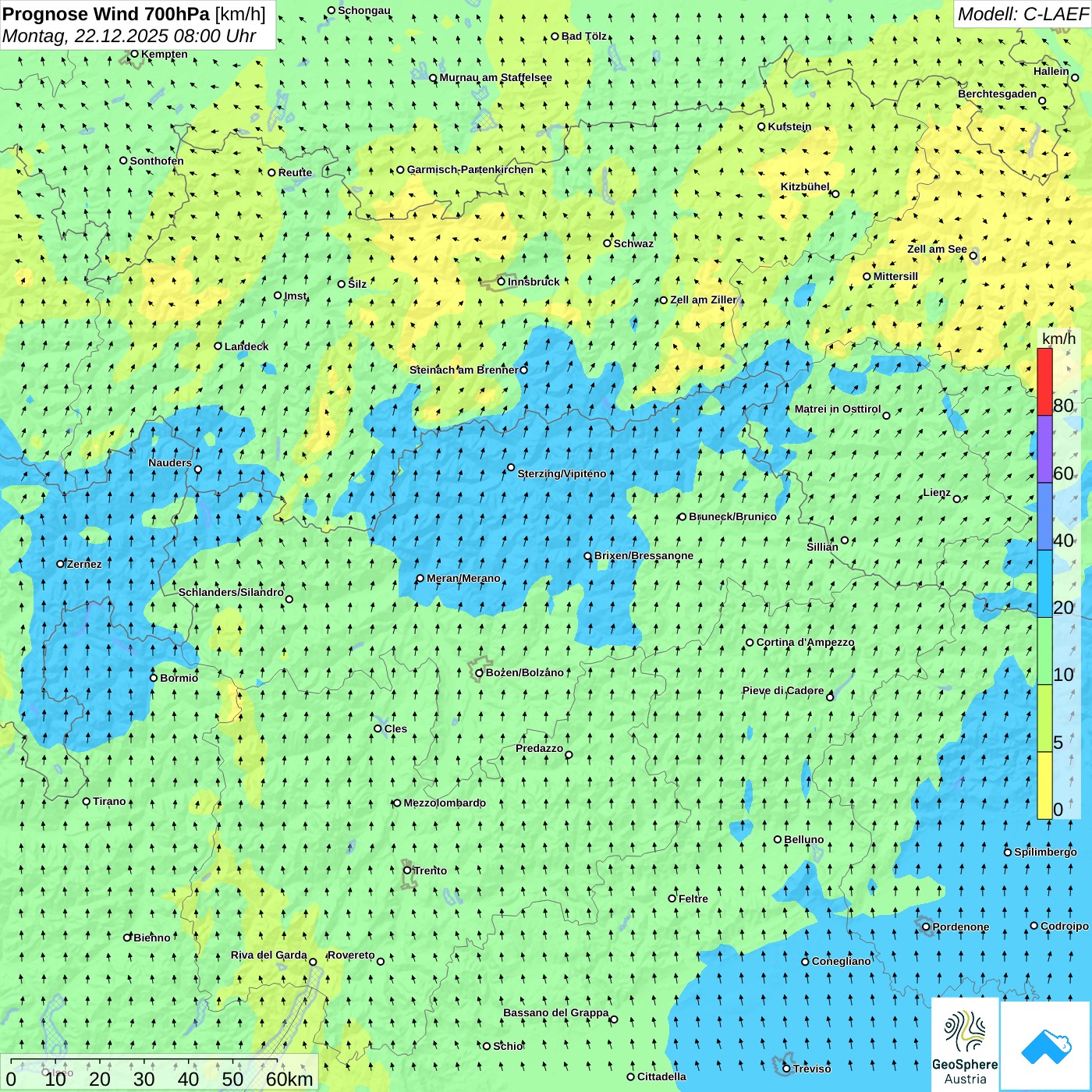The height and width of the screenshot is (1092, 1092).
Task: Click the 'Lienz' label
Action: pyautogui.click(x=937, y=492)
